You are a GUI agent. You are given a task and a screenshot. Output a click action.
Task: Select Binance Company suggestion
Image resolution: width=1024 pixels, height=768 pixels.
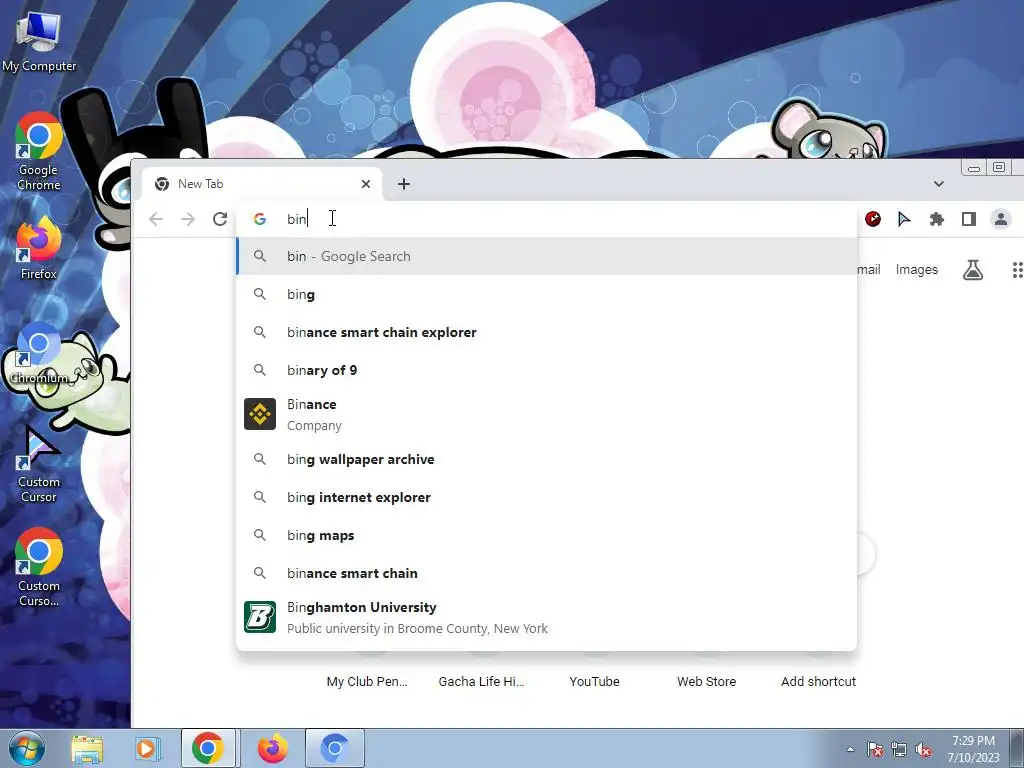pos(547,415)
